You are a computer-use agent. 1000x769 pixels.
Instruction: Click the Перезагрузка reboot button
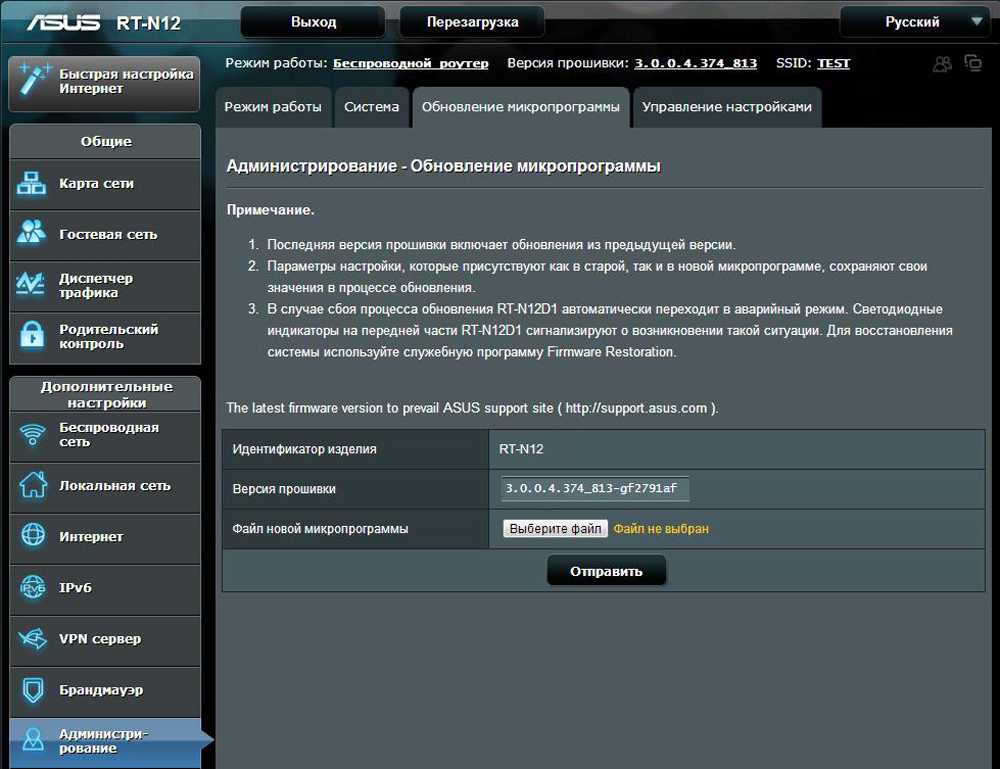(x=473, y=22)
